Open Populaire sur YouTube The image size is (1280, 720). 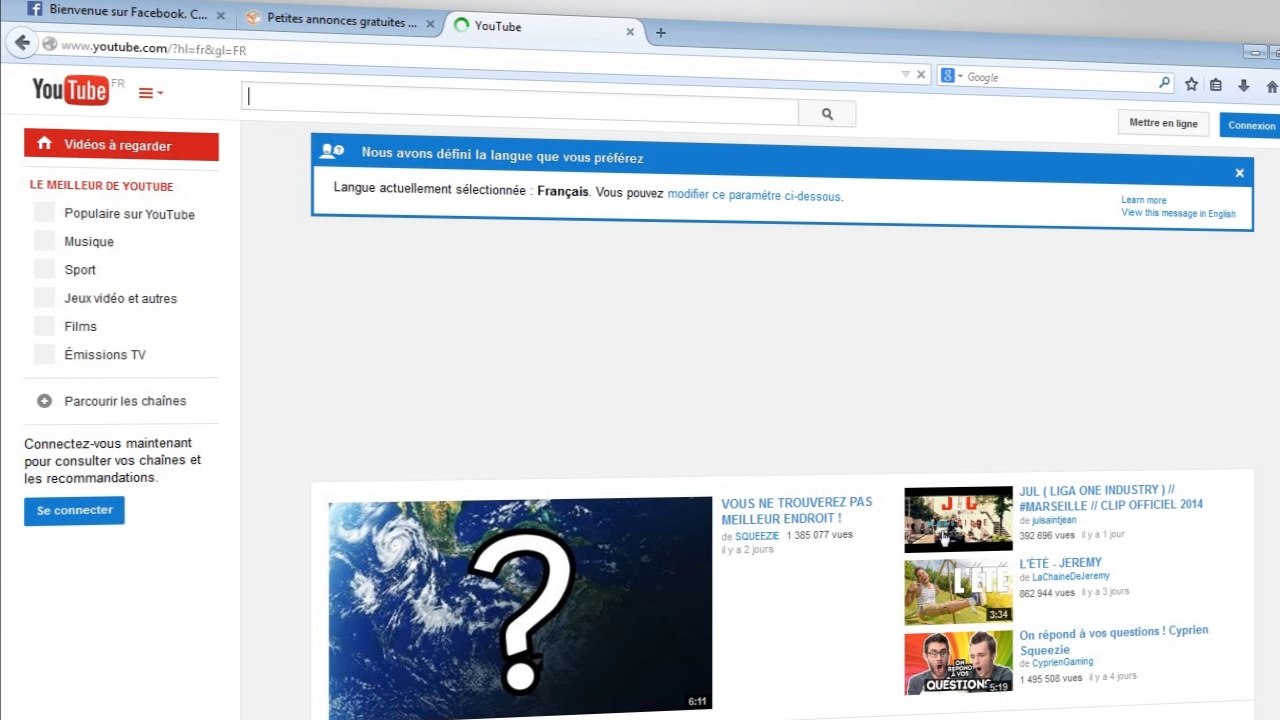point(129,214)
